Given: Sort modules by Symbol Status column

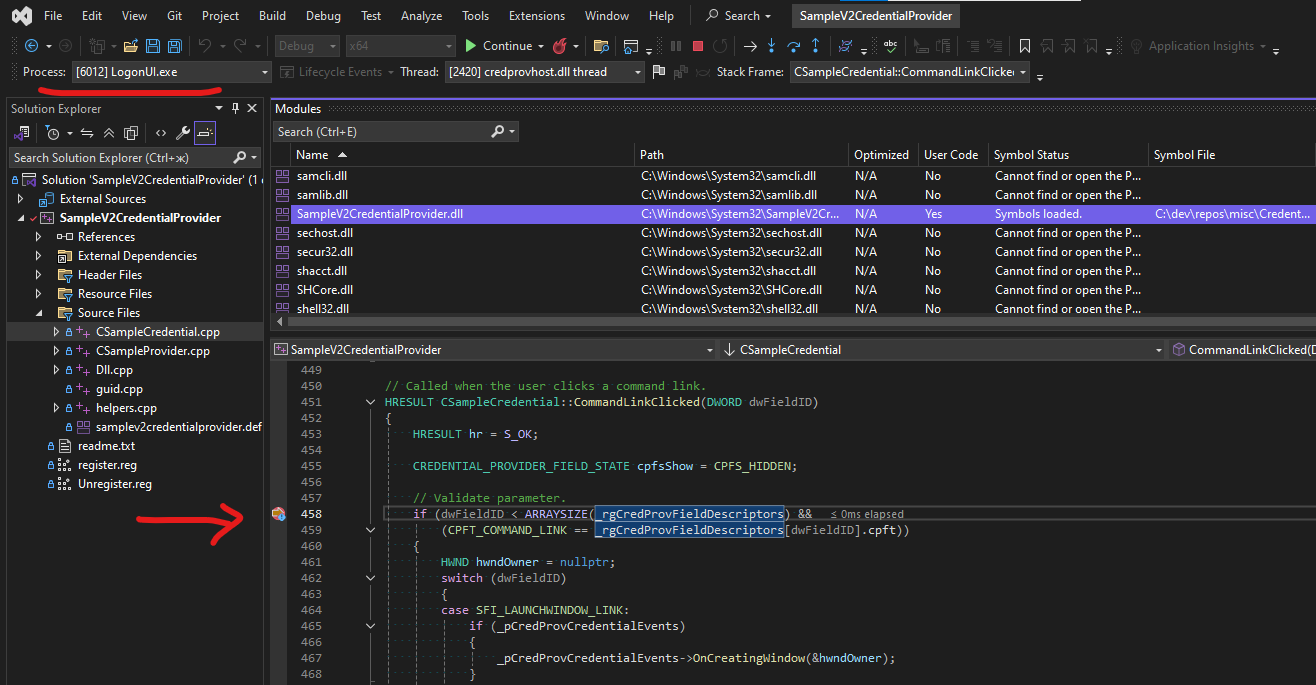Looking at the screenshot, I should click(x=1031, y=155).
